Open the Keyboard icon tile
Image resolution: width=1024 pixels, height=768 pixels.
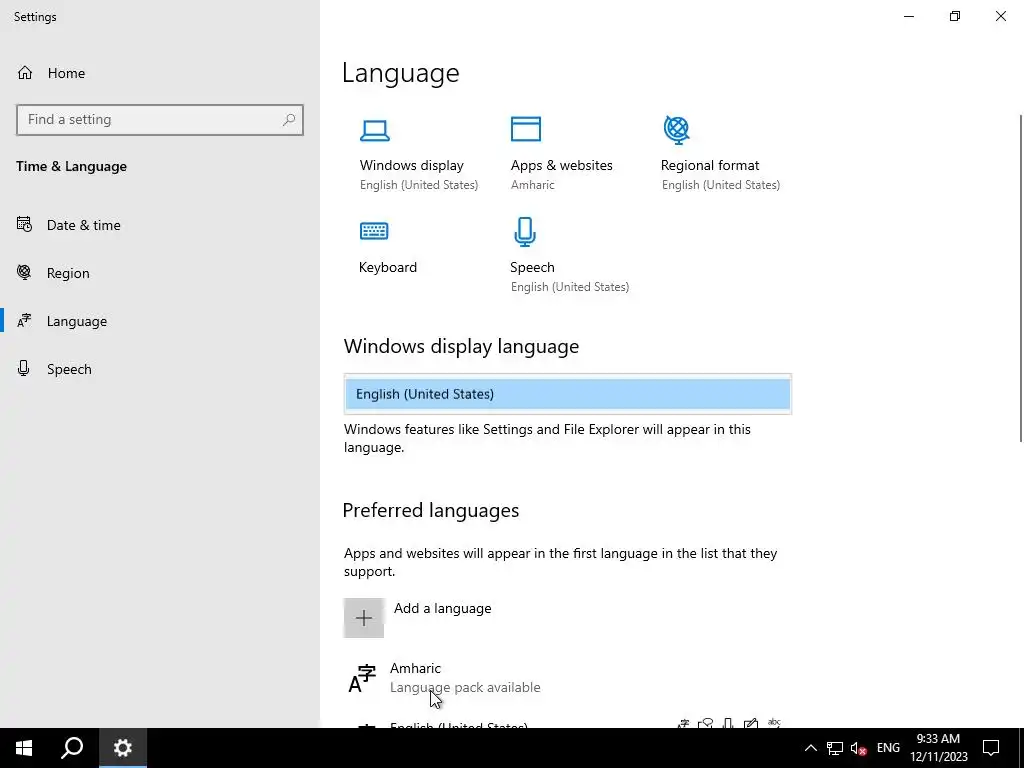[374, 231]
